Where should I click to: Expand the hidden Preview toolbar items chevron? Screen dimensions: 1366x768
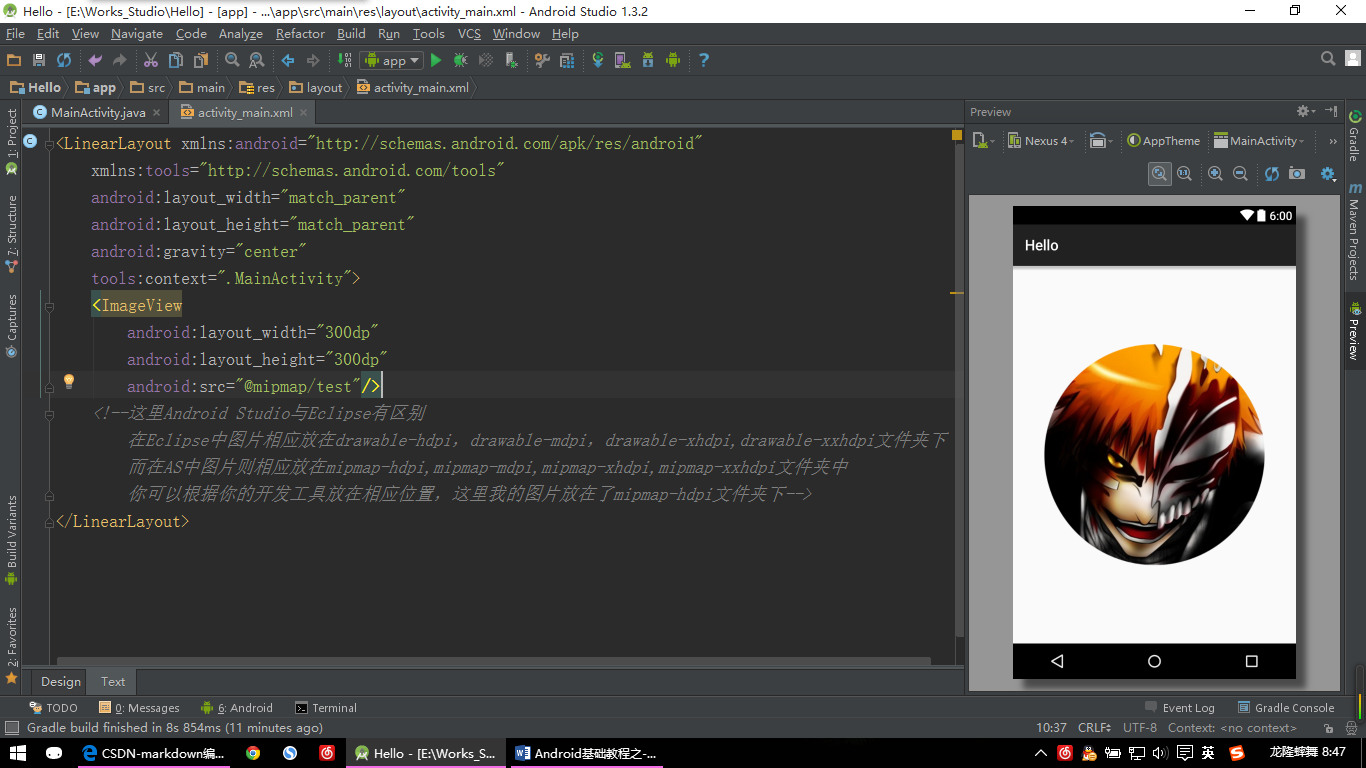pos(1333,141)
